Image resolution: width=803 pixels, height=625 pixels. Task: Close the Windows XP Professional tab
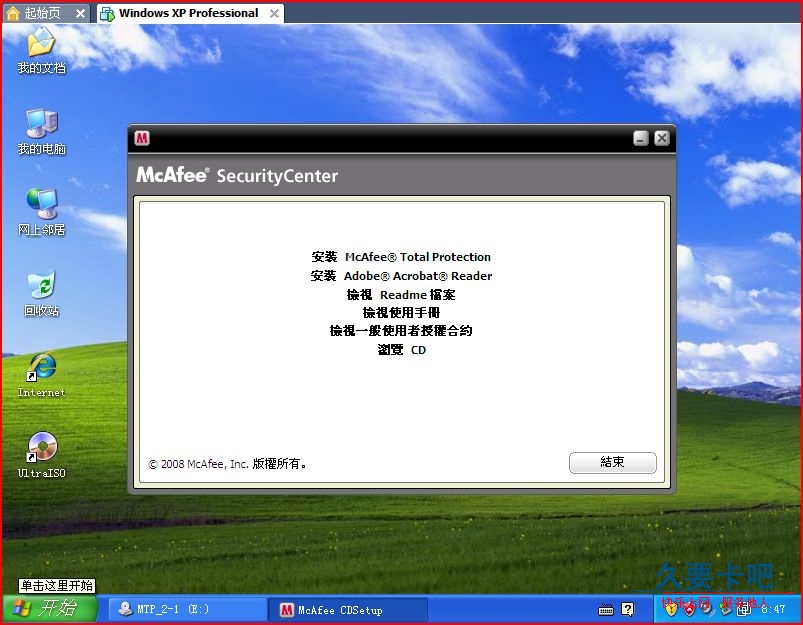pos(274,14)
